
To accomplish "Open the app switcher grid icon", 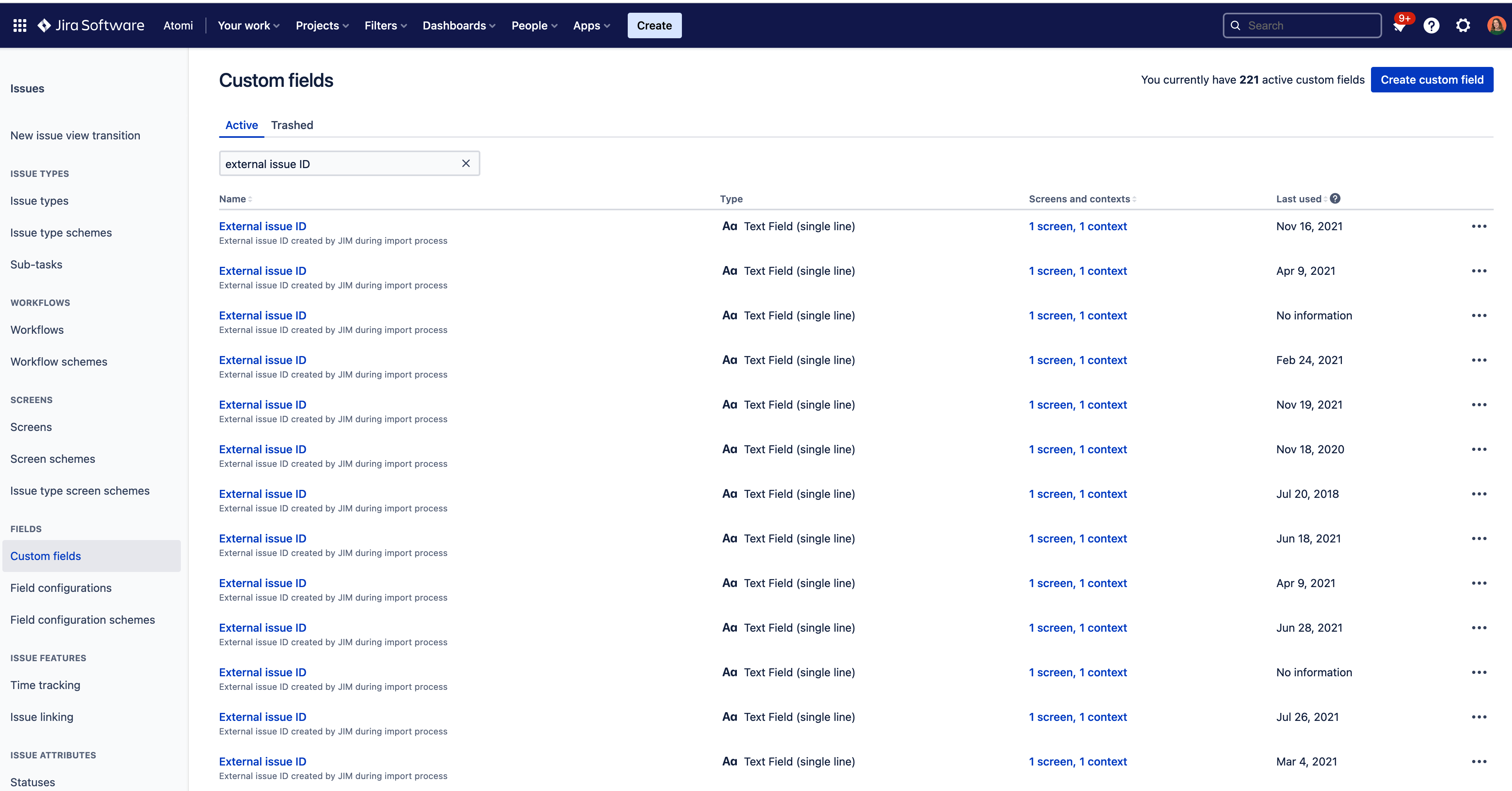I will pyautogui.click(x=20, y=25).
